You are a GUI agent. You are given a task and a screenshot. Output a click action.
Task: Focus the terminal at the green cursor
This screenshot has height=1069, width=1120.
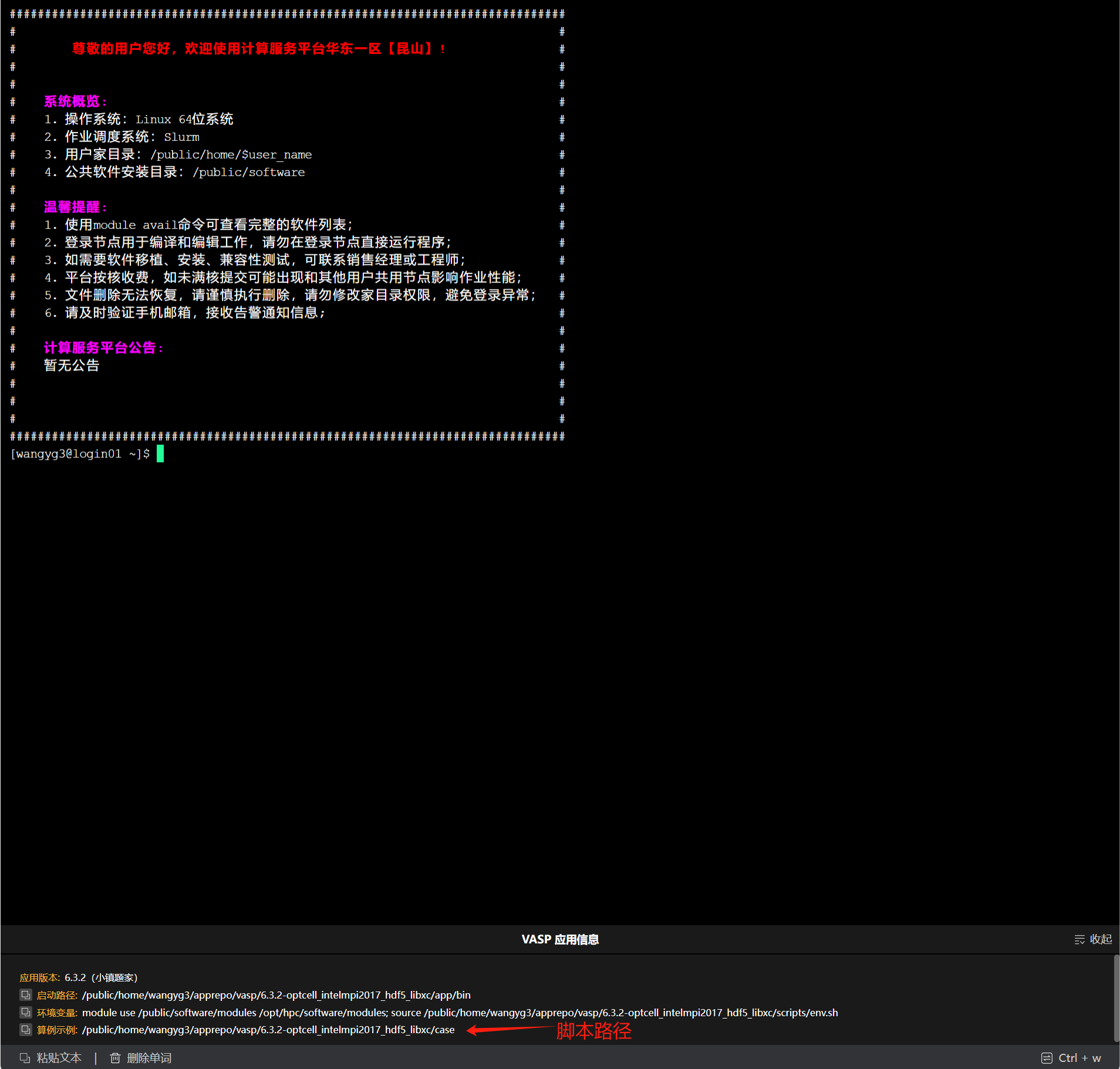coord(160,454)
